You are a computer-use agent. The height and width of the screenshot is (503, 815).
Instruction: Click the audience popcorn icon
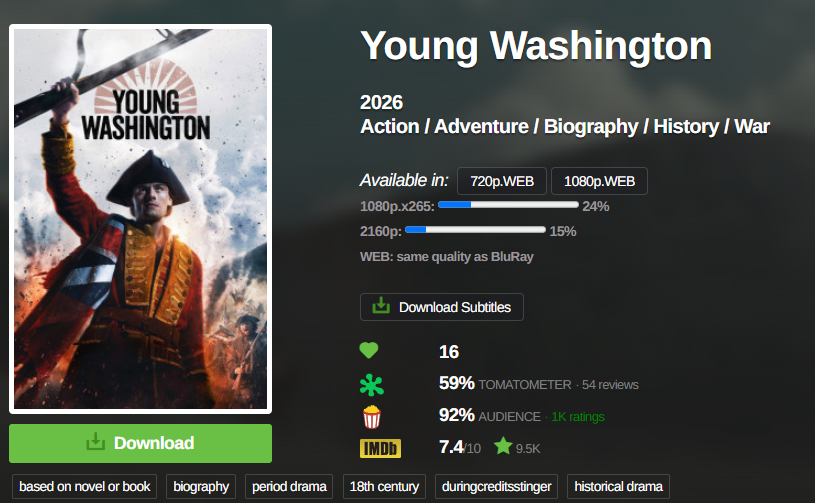pyautogui.click(x=372, y=417)
